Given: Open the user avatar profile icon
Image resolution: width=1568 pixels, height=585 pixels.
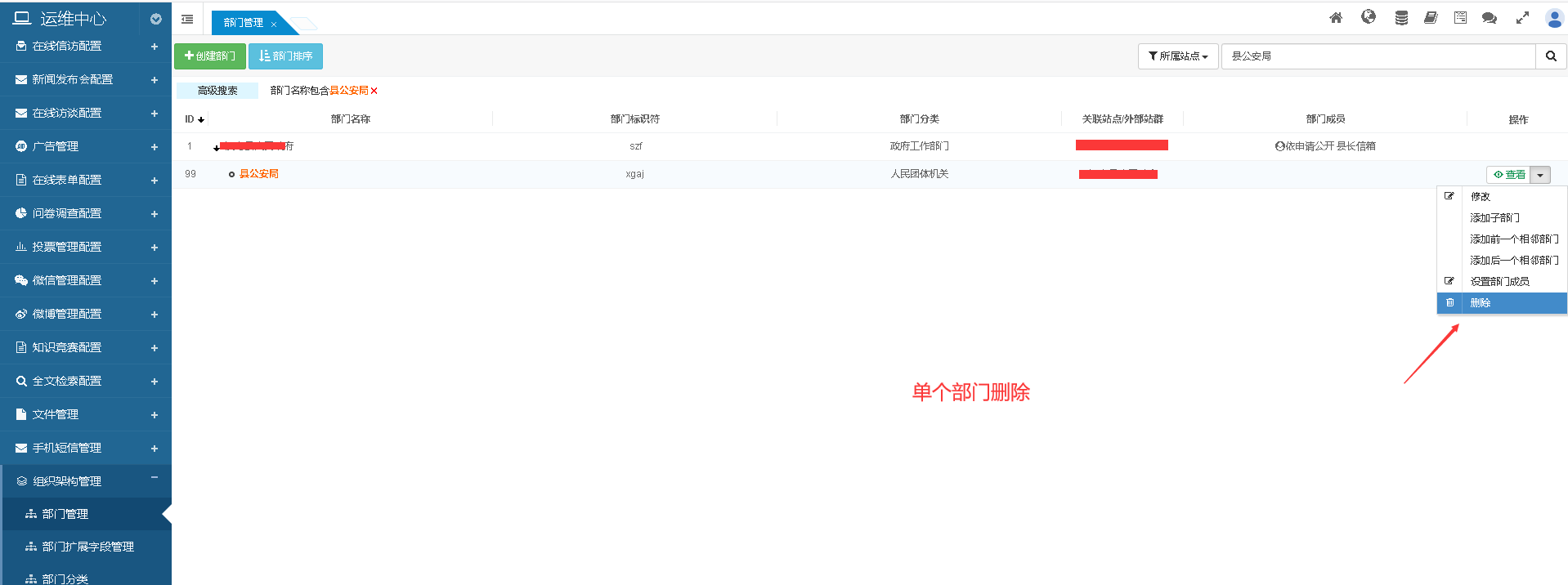Looking at the screenshot, I should 1554,18.
